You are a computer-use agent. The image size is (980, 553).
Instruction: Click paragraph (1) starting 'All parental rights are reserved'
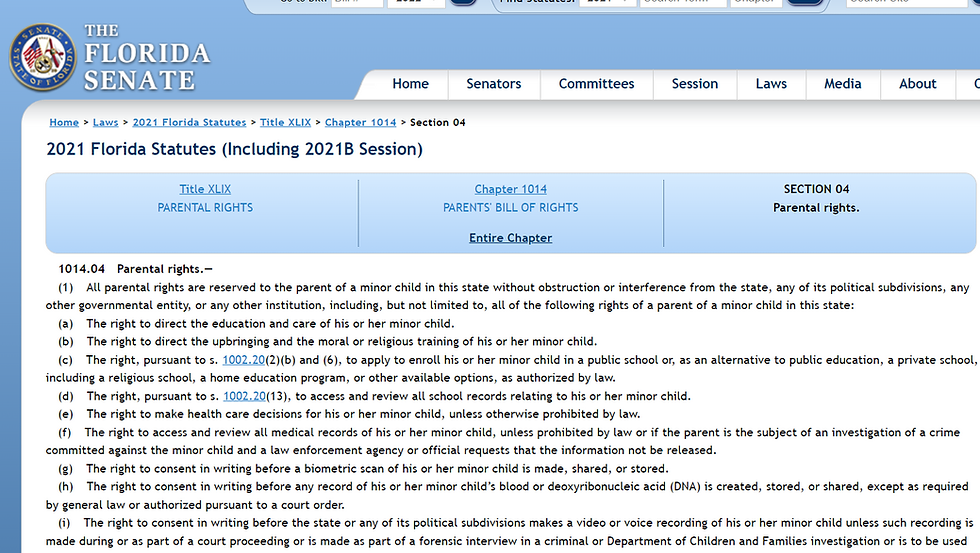point(508,296)
